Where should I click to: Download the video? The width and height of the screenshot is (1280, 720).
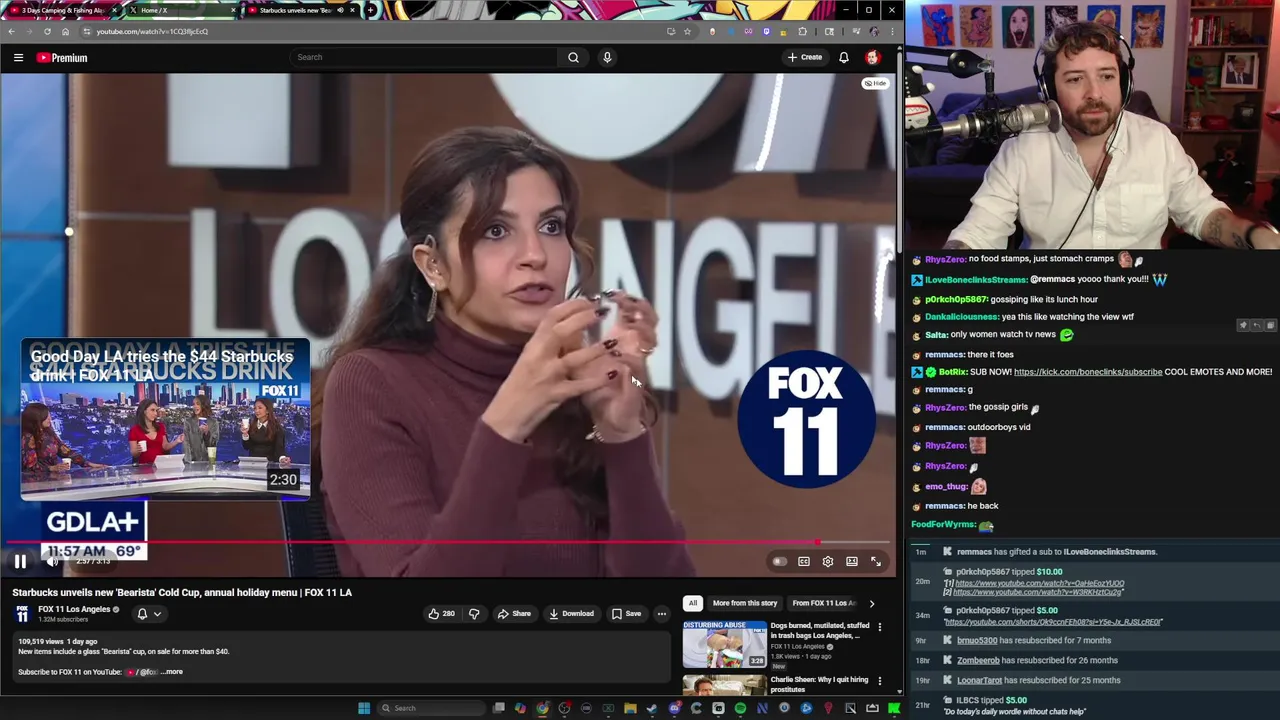(571, 614)
